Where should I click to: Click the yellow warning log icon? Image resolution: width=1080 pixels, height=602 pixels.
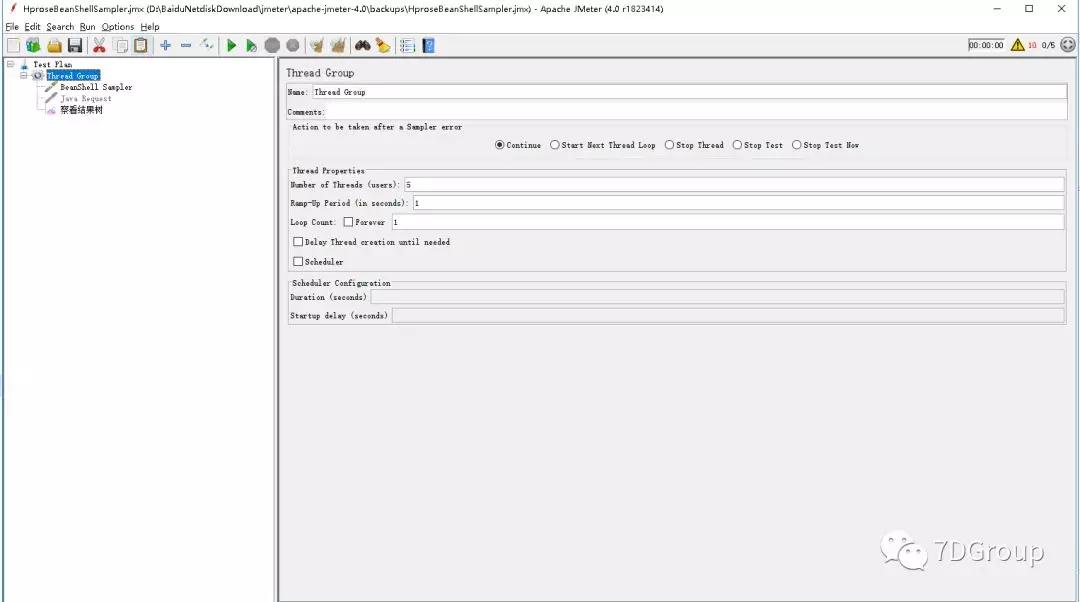pyautogui.click(x=1017, y=45)
